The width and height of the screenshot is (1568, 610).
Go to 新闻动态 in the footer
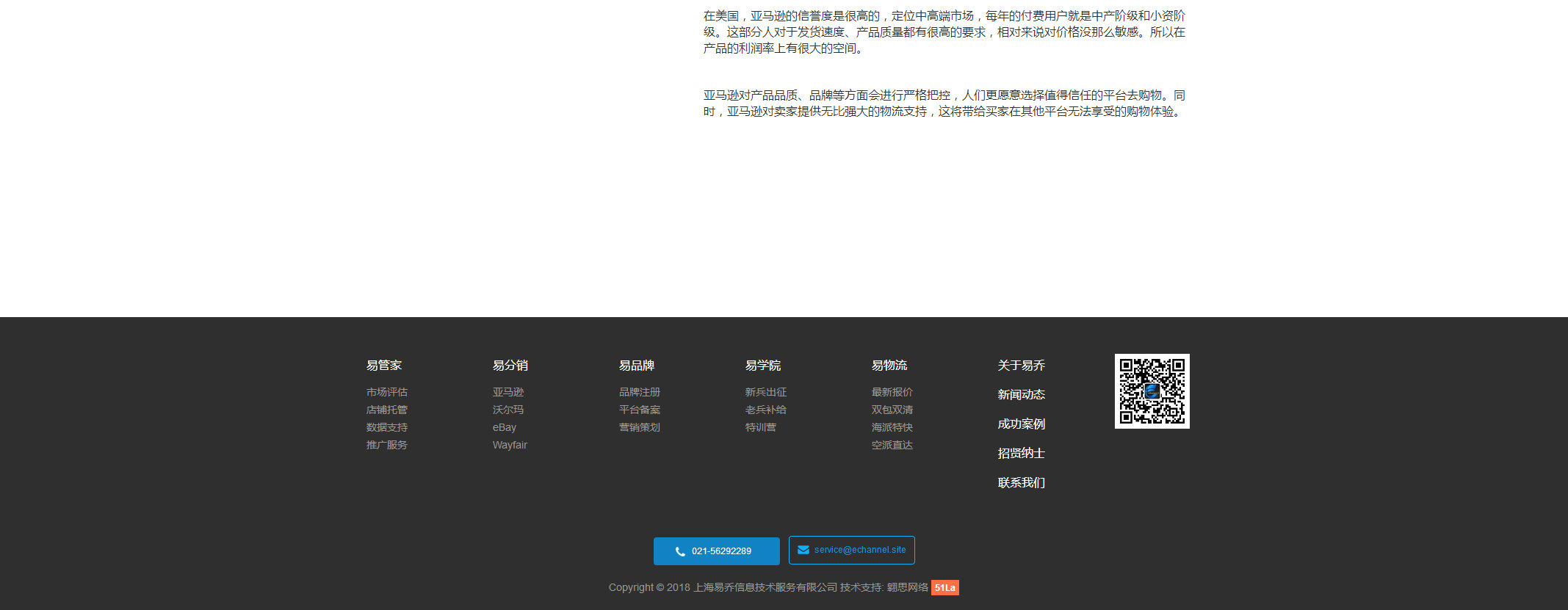(1021, 395)
